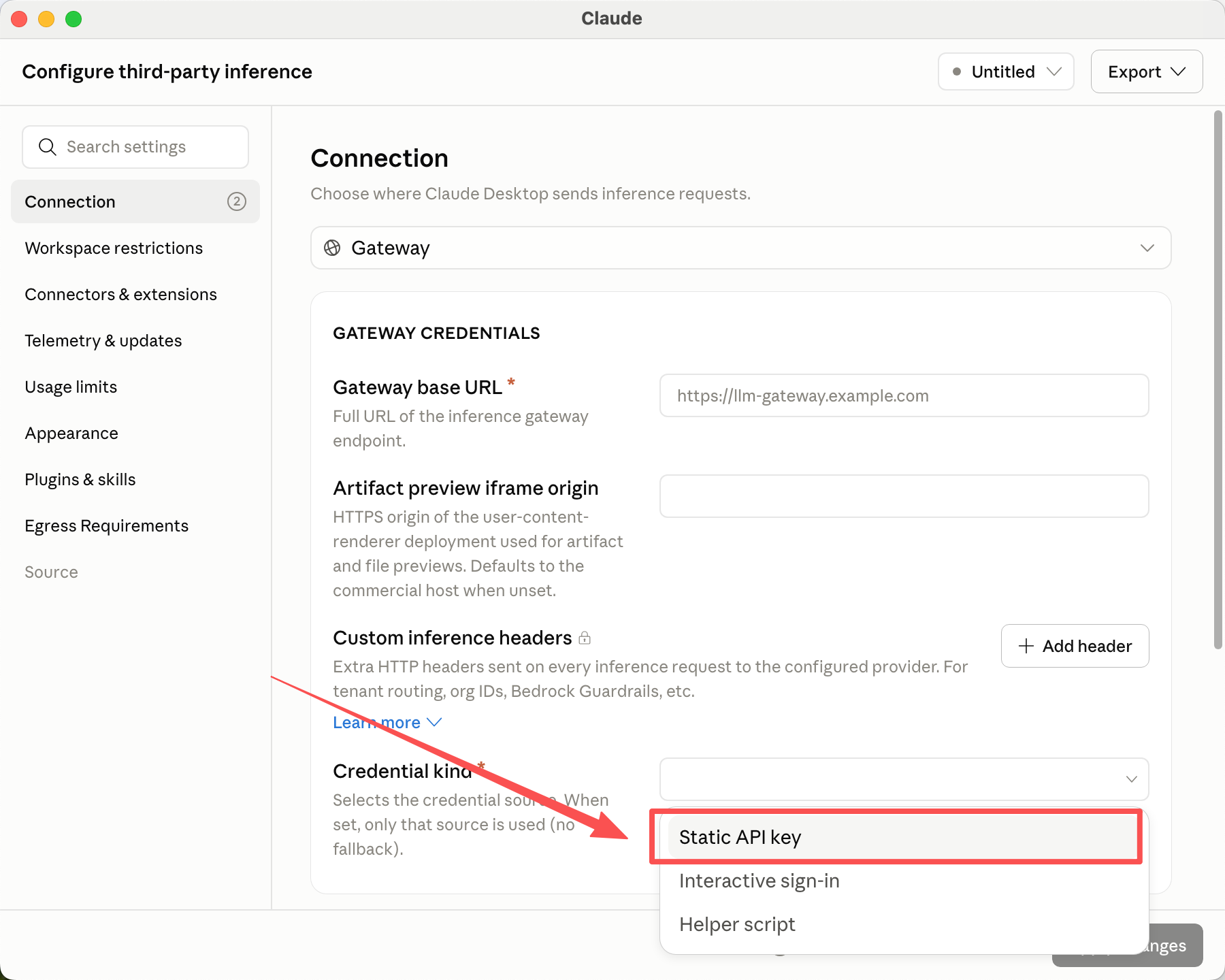Click the green macOS zoom window button

(x=73, y=19)
